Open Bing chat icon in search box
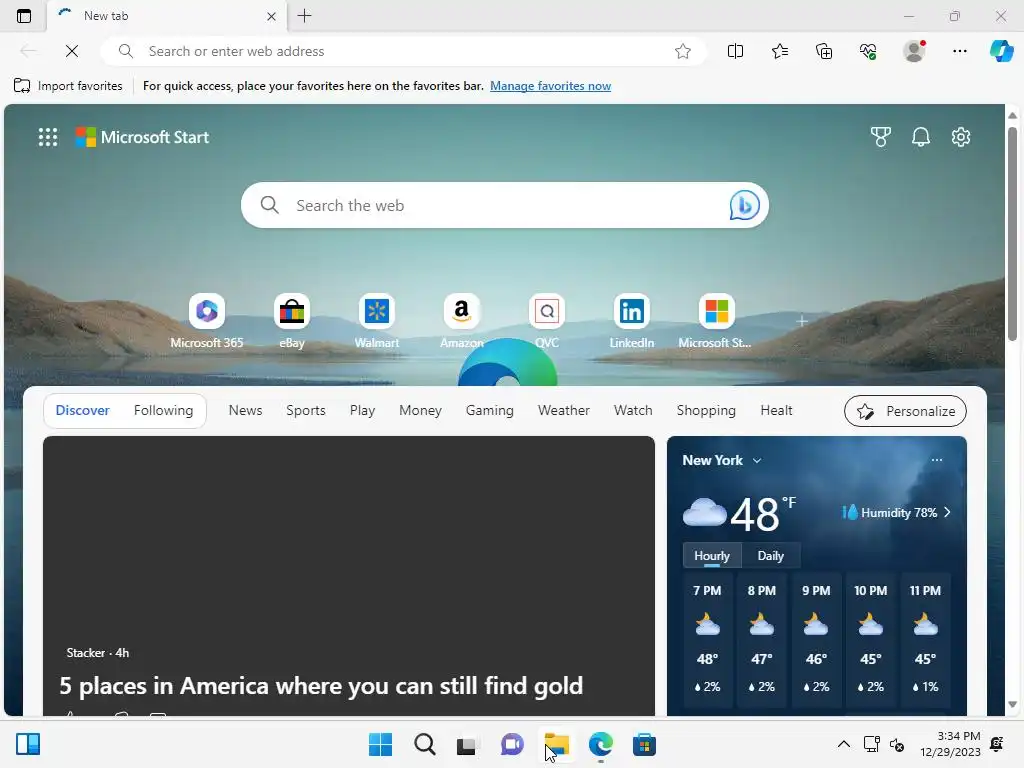The image size is (1024, 768). 744,205
